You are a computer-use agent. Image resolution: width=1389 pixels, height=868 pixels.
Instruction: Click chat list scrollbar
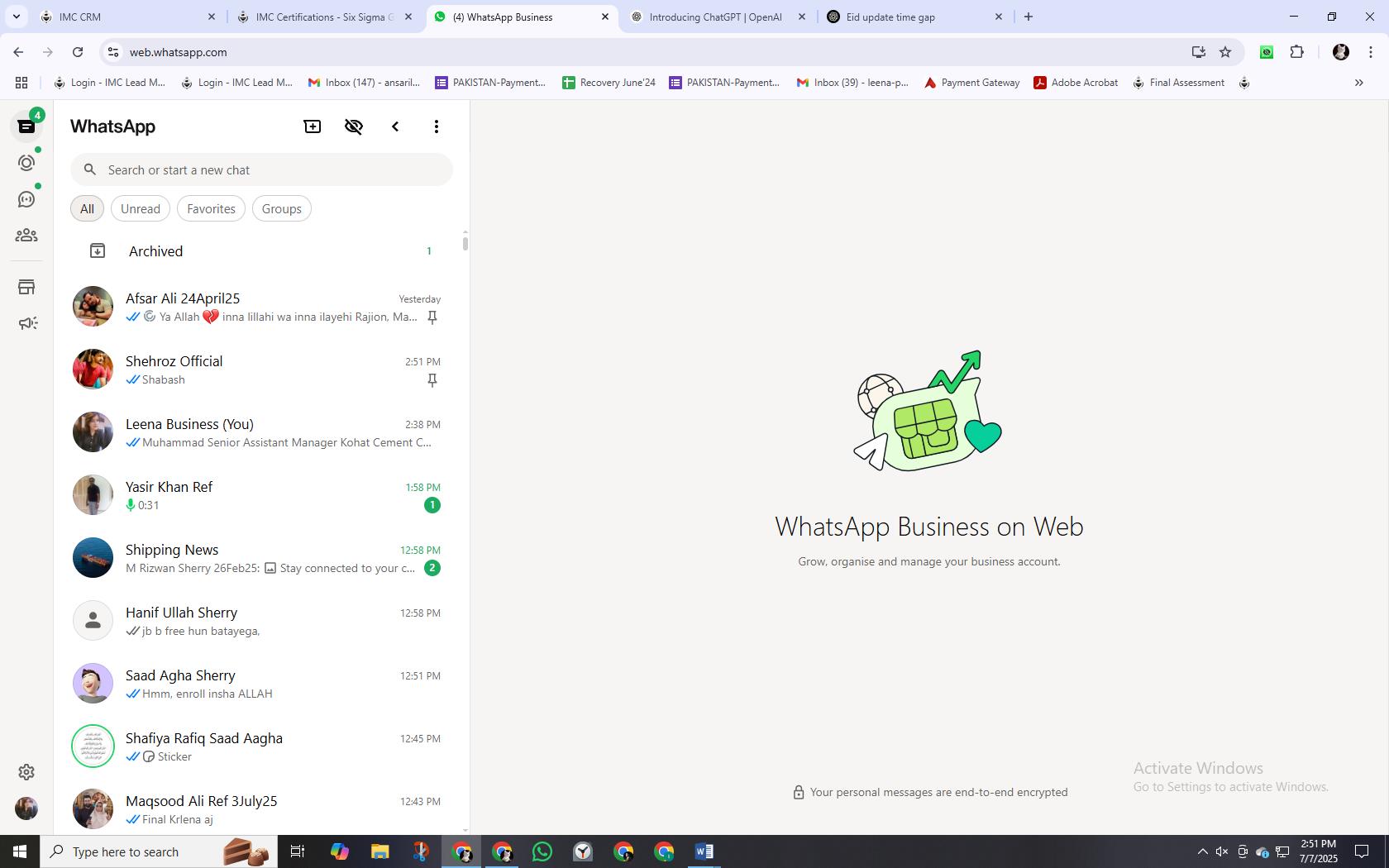tap(465, 243)
